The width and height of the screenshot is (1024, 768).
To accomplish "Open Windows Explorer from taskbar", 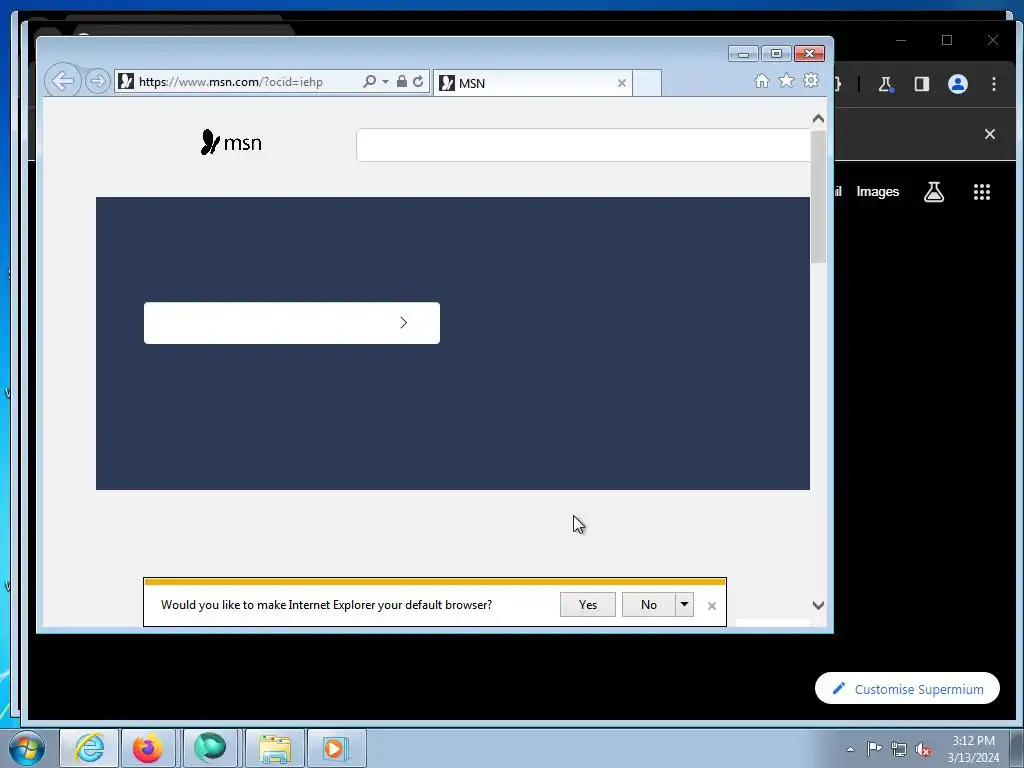I will pyautogui.click(x=275, y=748).
